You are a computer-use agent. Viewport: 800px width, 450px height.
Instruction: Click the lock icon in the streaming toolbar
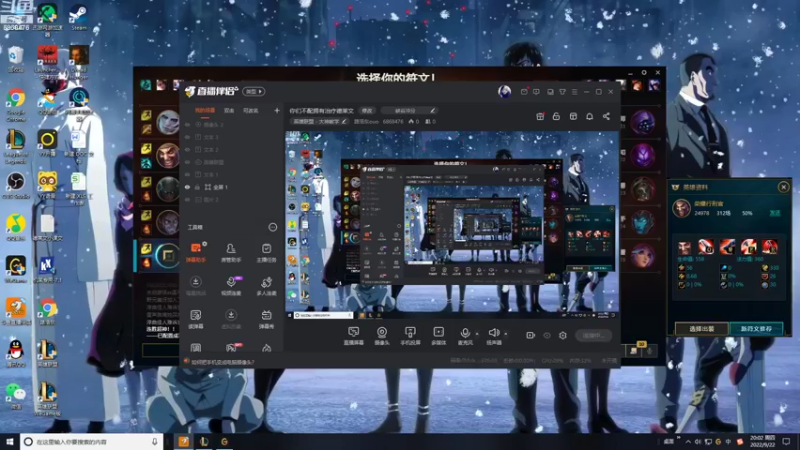click(556, 116)
